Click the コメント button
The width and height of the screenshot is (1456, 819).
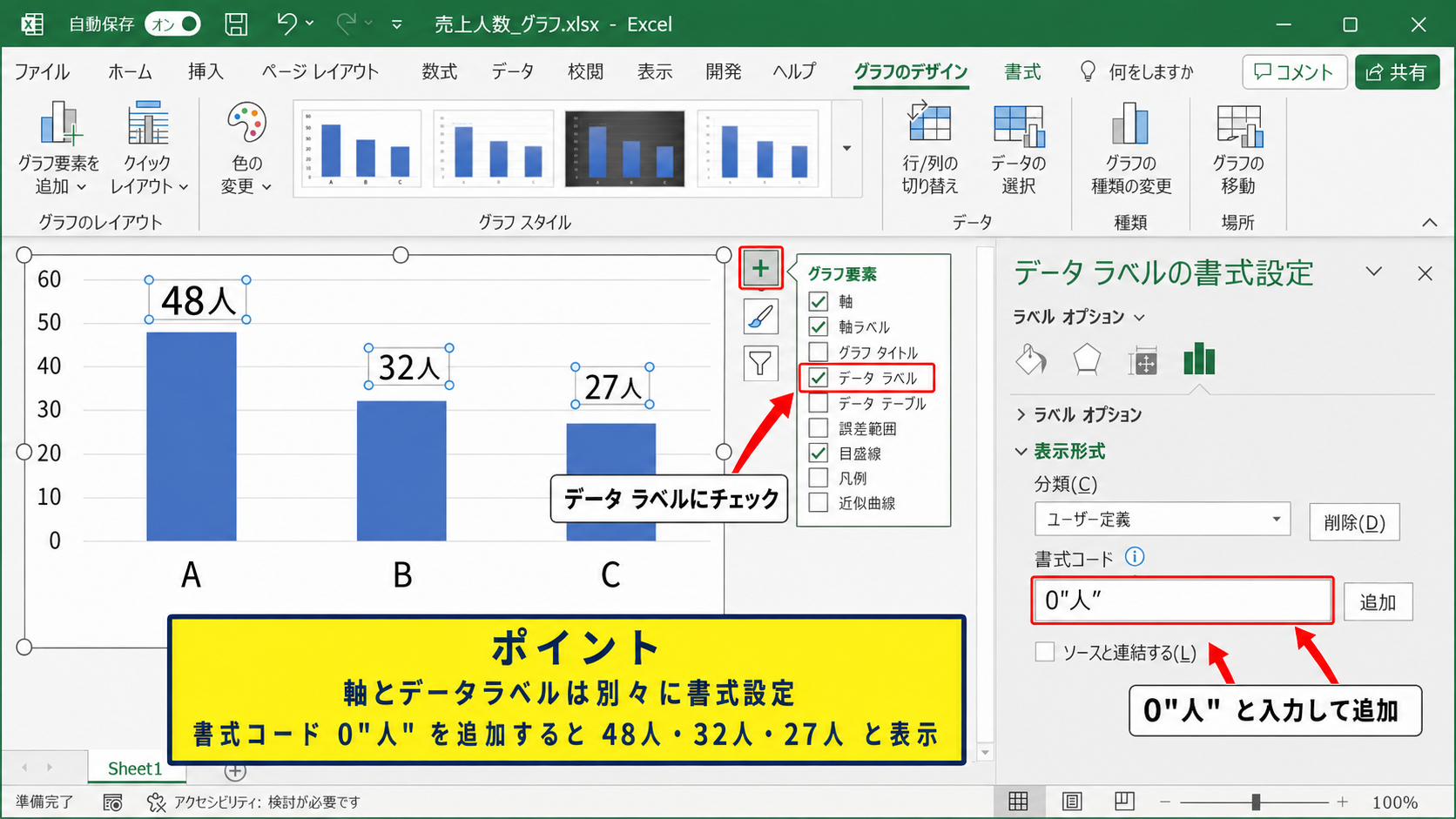1294,71
